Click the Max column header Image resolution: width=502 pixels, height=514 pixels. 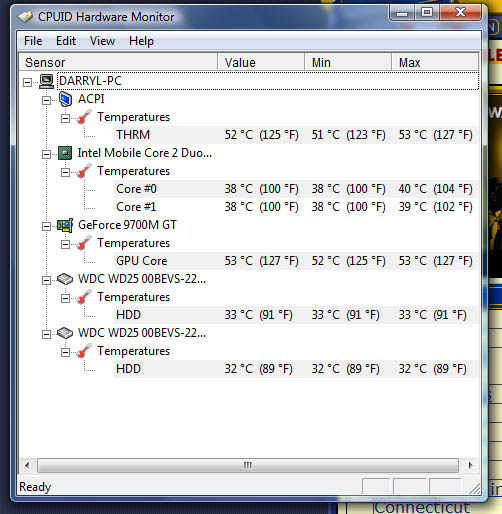coord(435,62)
